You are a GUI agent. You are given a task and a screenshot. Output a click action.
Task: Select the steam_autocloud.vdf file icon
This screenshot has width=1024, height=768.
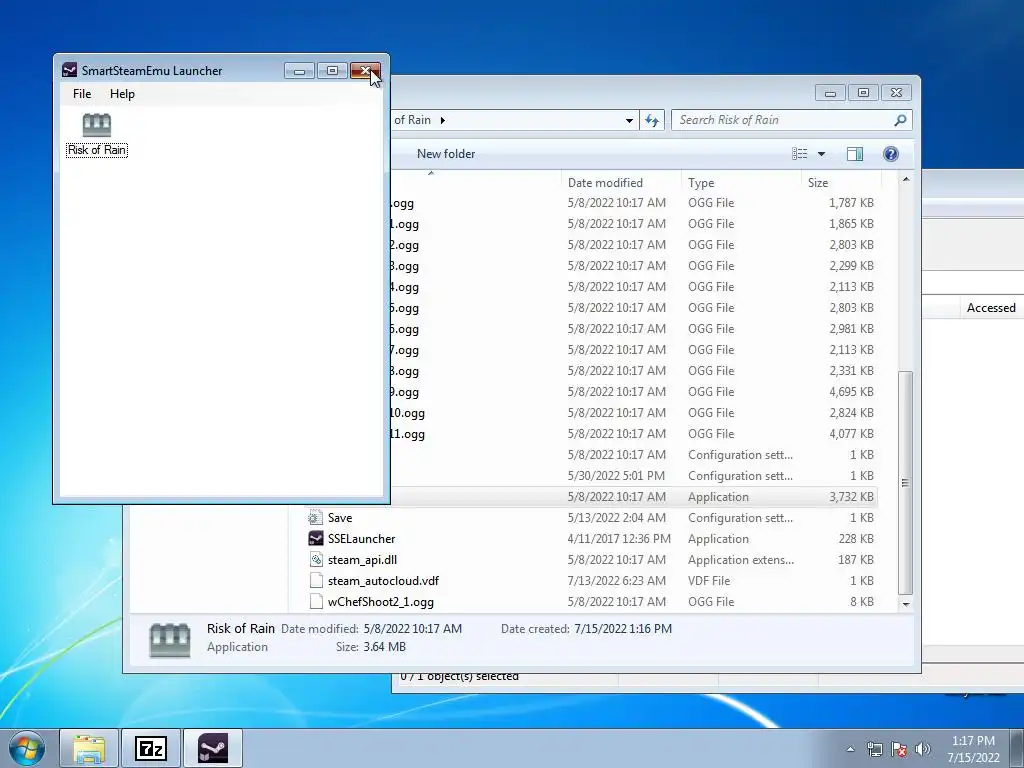pos(315,581)
